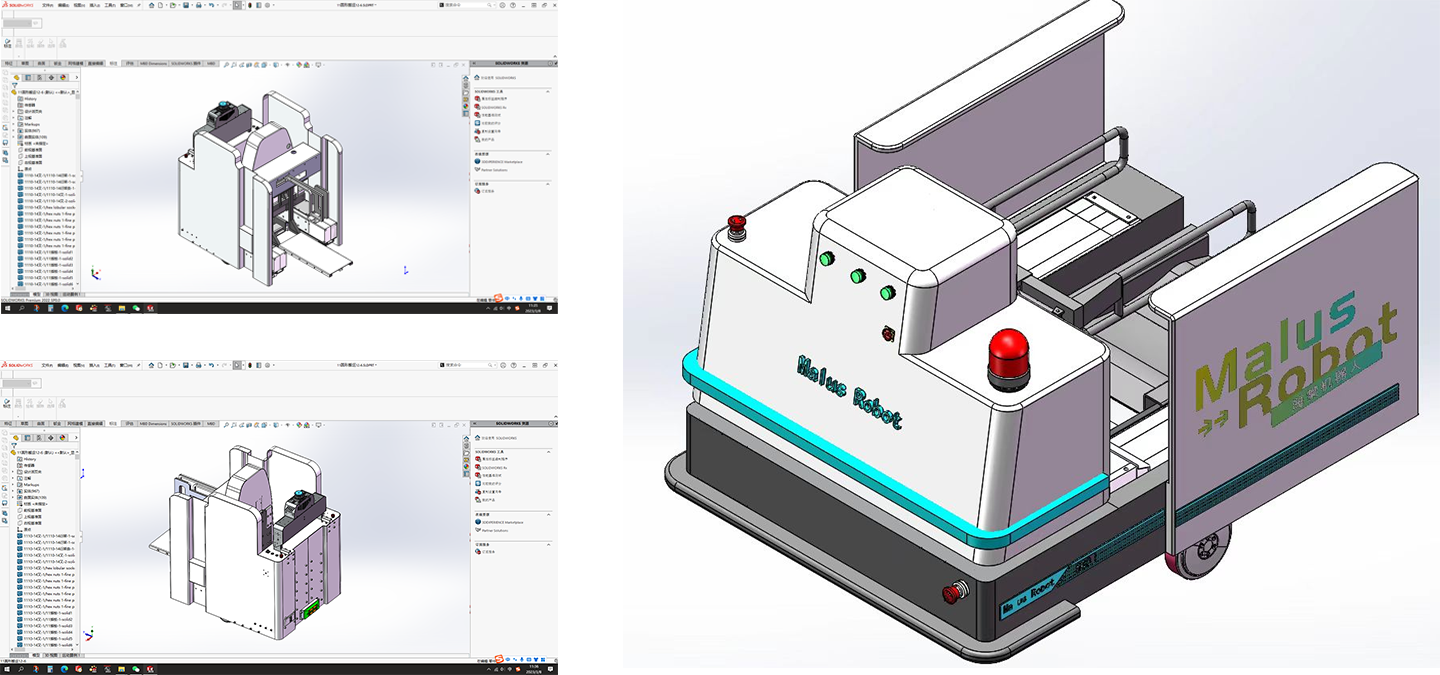The height and width of the screenshot is (675, 1440).
Task: Open SOLIDWORKS Rx link in bottom task pane
Action: [494, 468]
